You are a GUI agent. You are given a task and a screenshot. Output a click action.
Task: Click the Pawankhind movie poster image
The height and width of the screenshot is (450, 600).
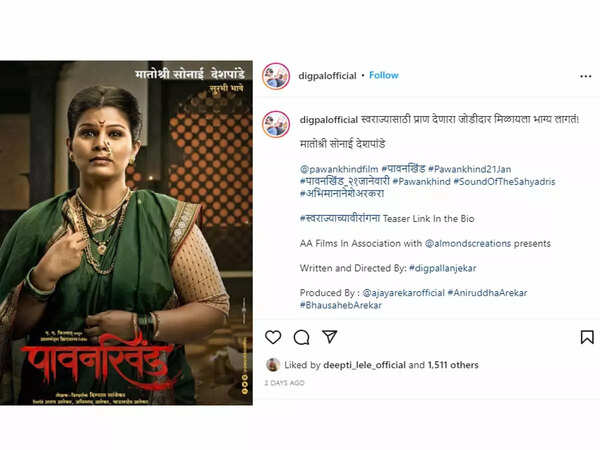tap(126, 233)
